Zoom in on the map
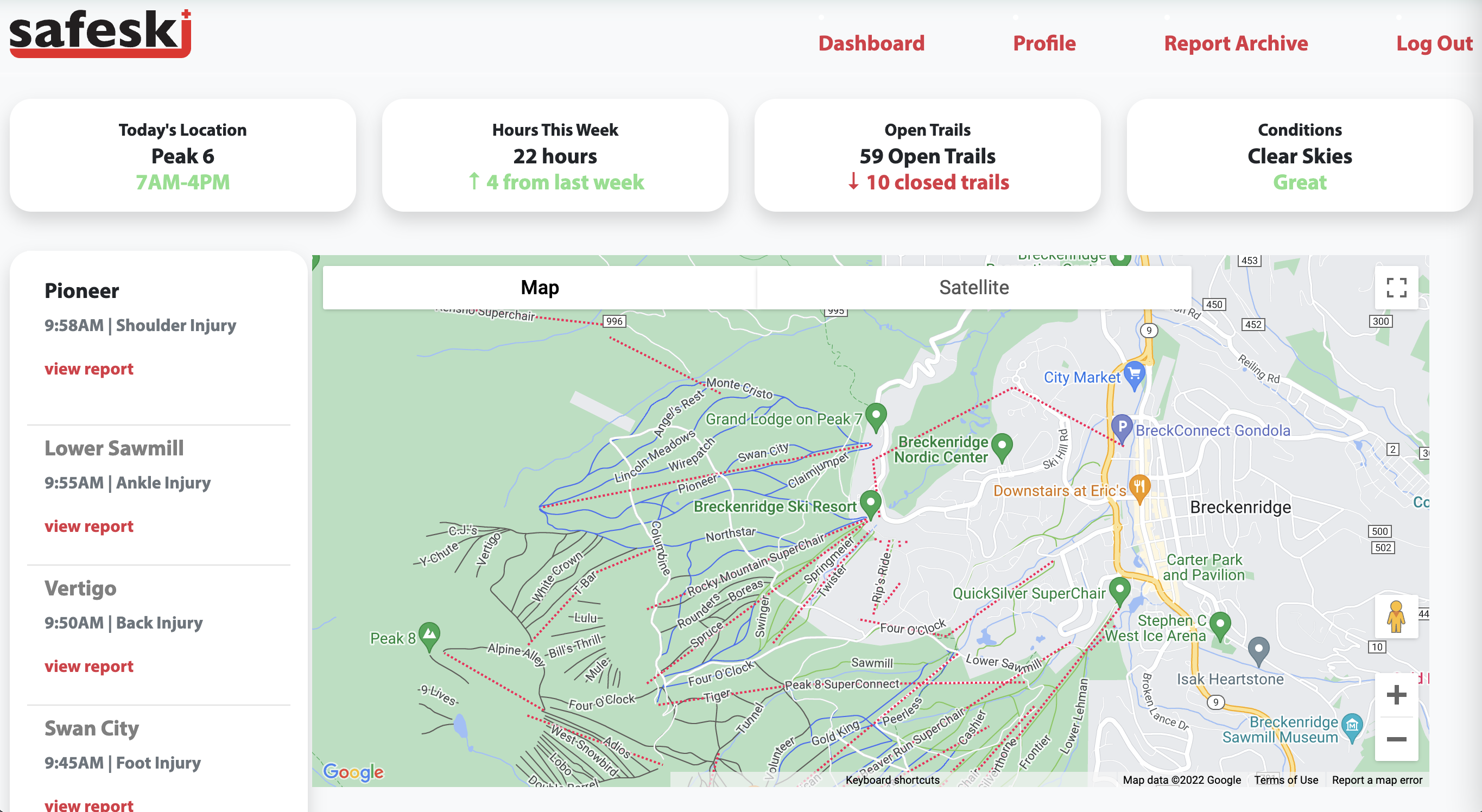This screenshot has height=812, width=1482. click(1396, 695)
